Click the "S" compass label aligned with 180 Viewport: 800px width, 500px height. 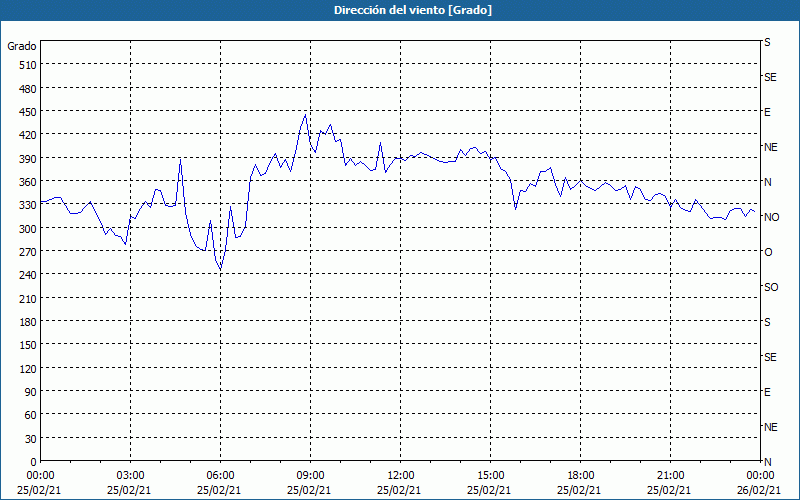click(767, 322)
